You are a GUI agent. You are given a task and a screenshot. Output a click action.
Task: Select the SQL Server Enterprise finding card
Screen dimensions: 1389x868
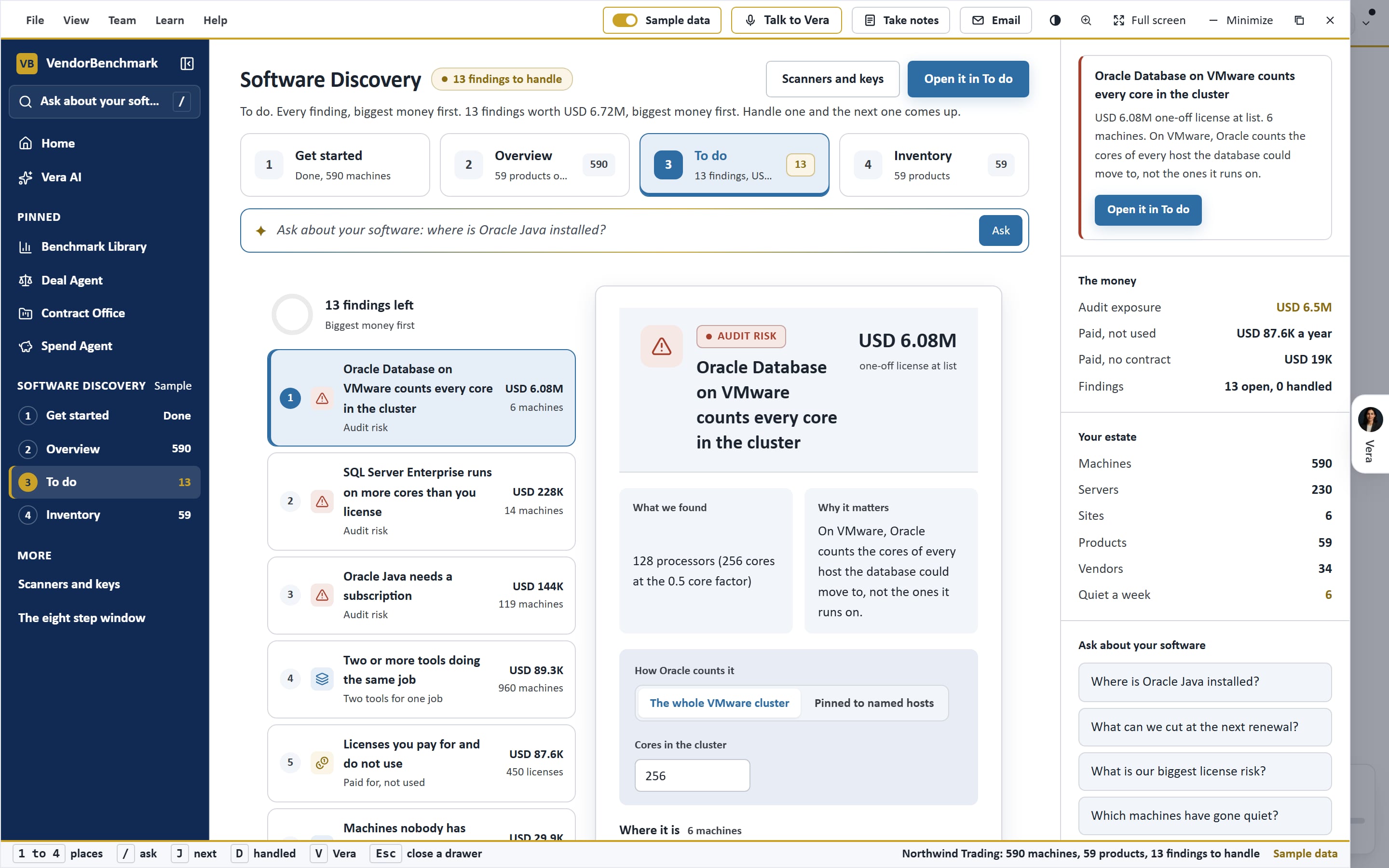coord(422,501)
